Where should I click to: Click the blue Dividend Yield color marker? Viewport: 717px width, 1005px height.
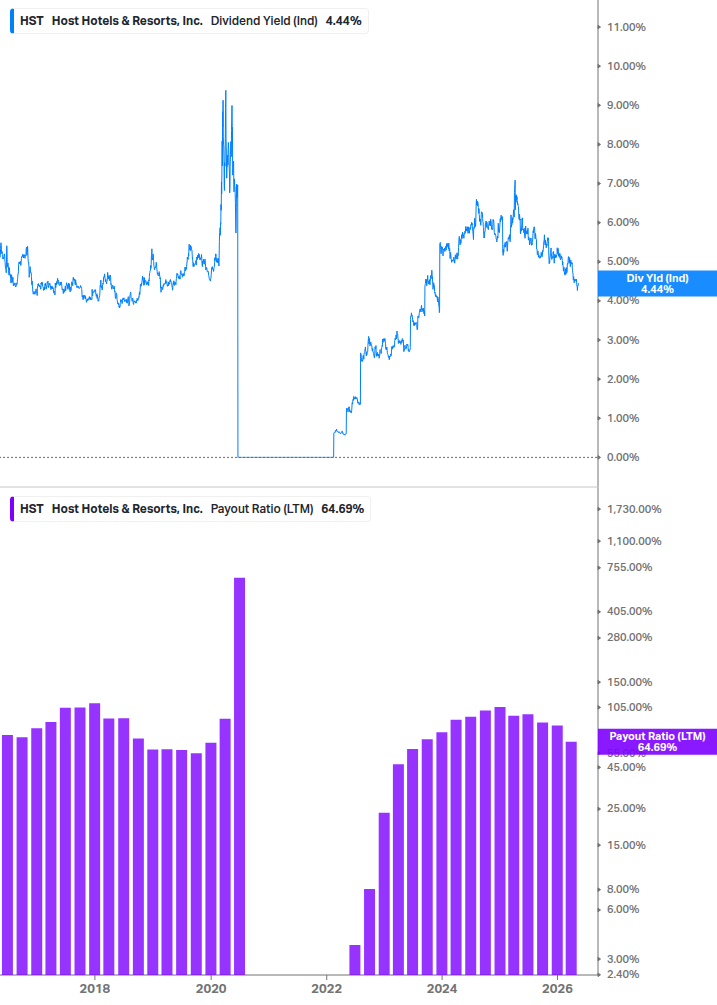point(12,21)
